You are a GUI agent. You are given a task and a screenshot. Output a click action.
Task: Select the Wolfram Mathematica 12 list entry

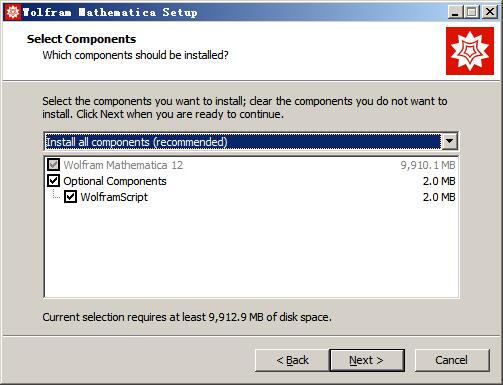[x=123, y=165]
